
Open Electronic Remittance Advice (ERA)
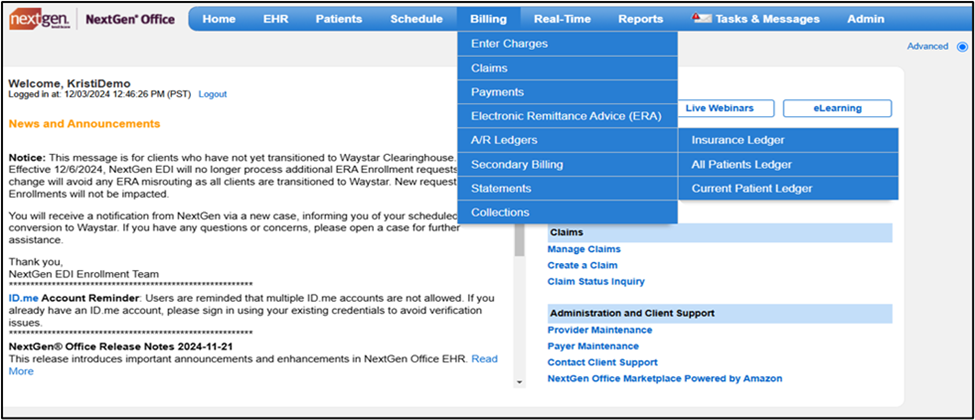(567, 116)
